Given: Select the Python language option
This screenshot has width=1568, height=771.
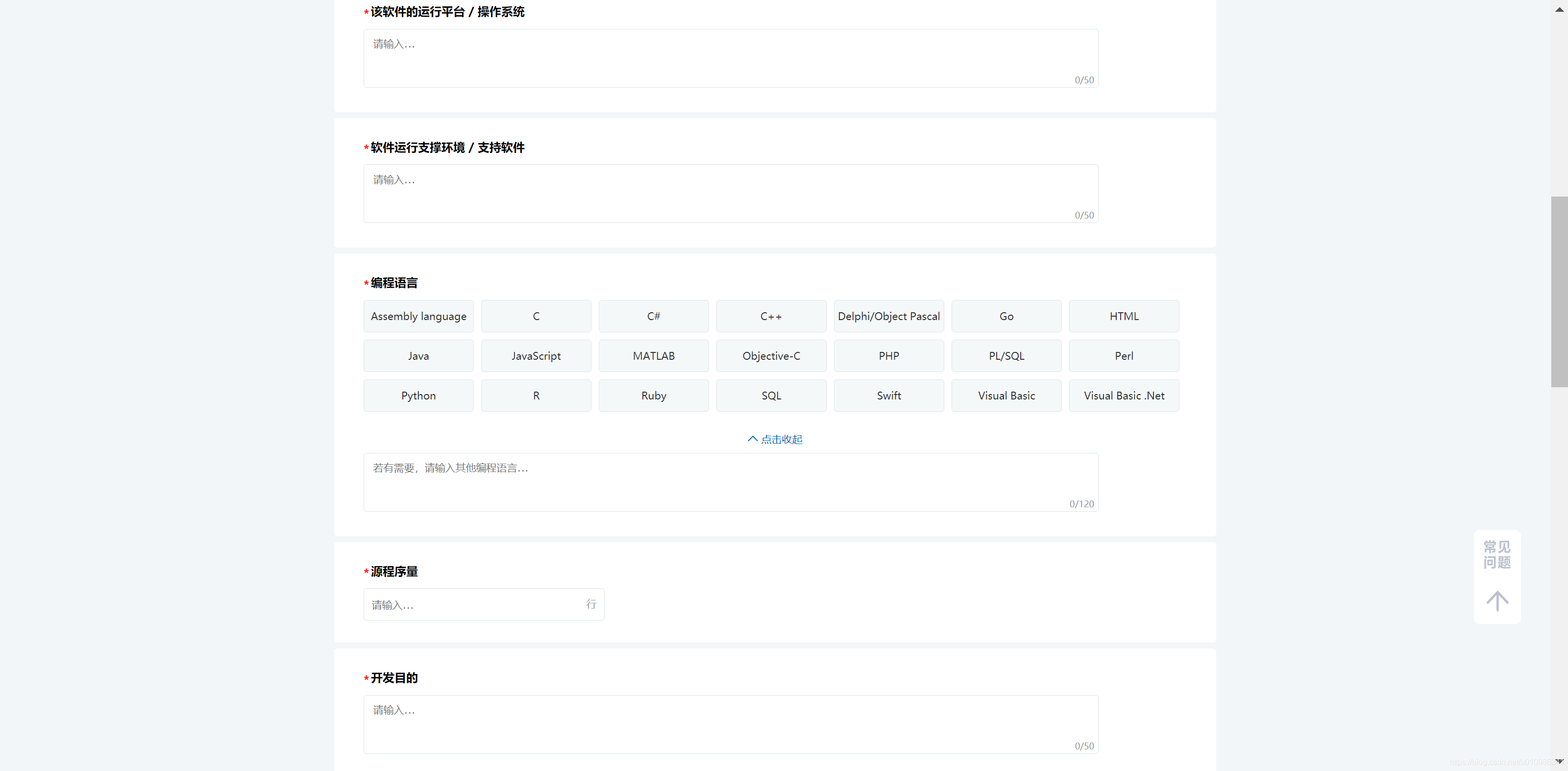Looking at the screenshot, I should tap(418, 395).
